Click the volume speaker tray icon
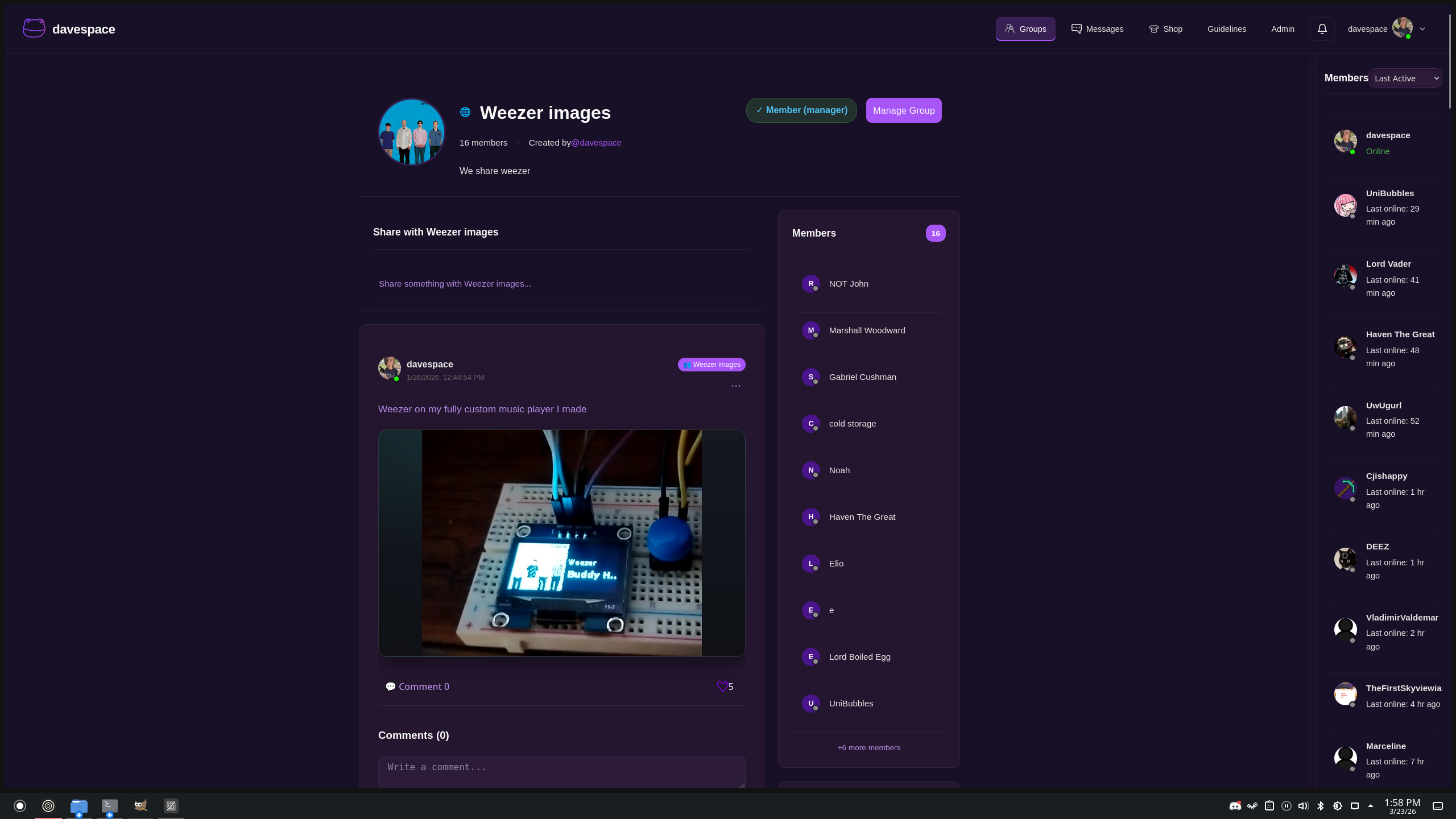1456x819 pixels. click(1303, 806)
